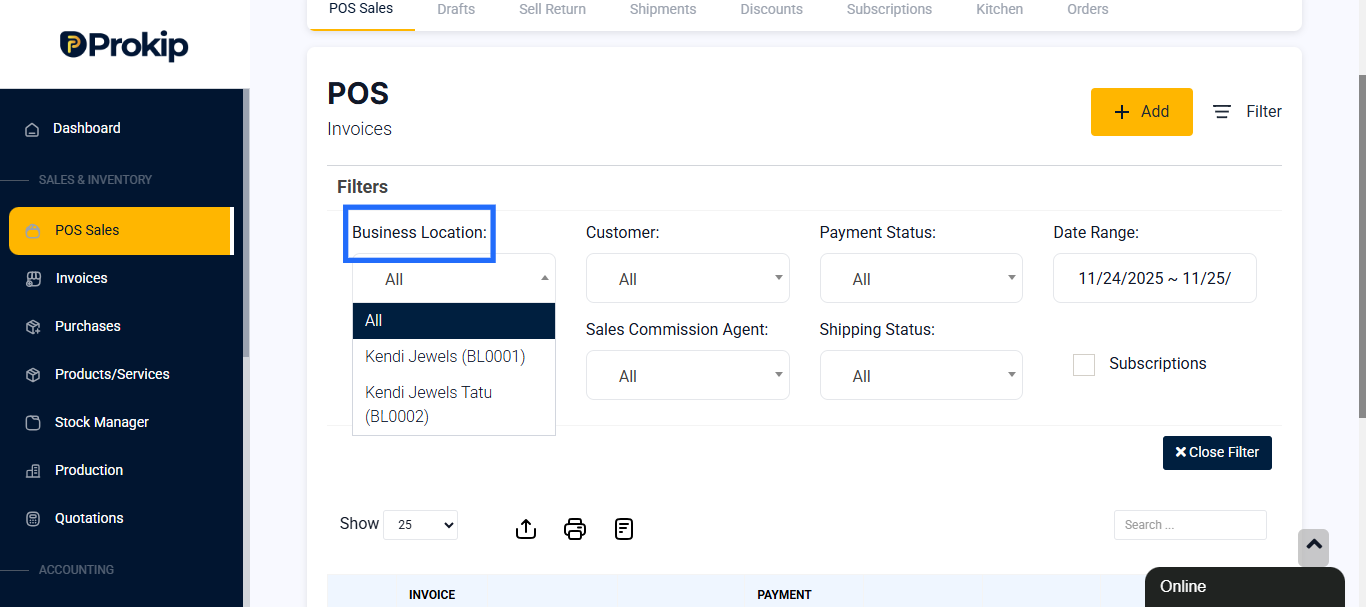Image resolution: width=1366 pixels, height=607 pixels.
Task: Open Production in the sidebar
Action: (89, 471)
